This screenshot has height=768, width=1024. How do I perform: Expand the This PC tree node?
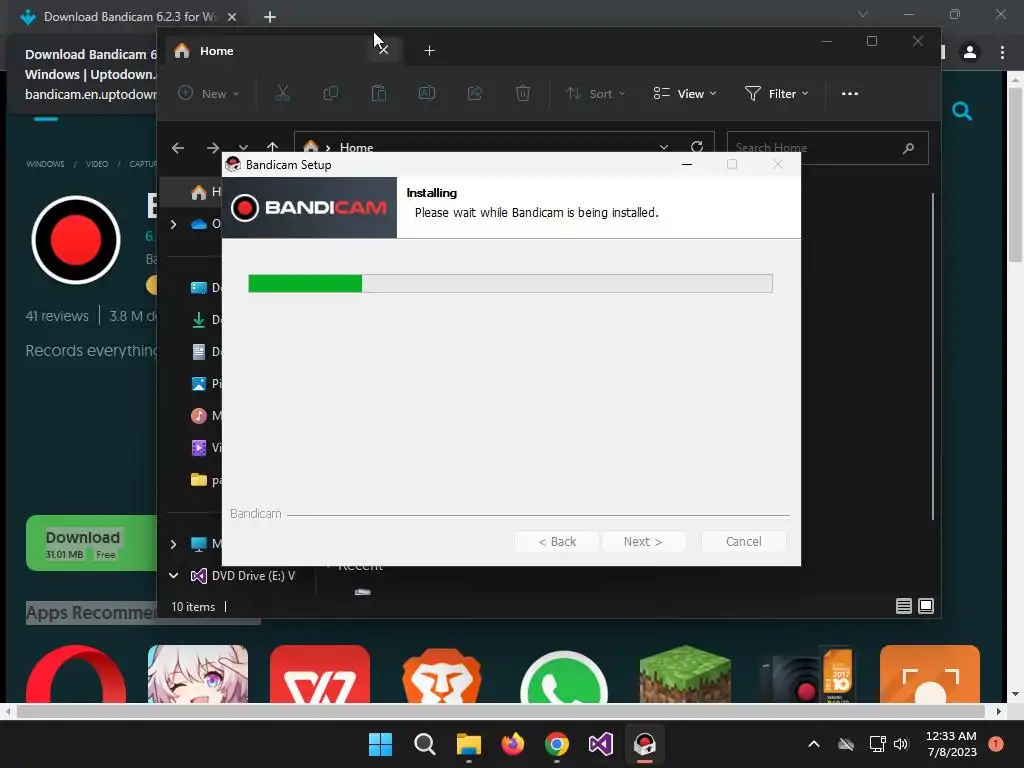point(173,544)
